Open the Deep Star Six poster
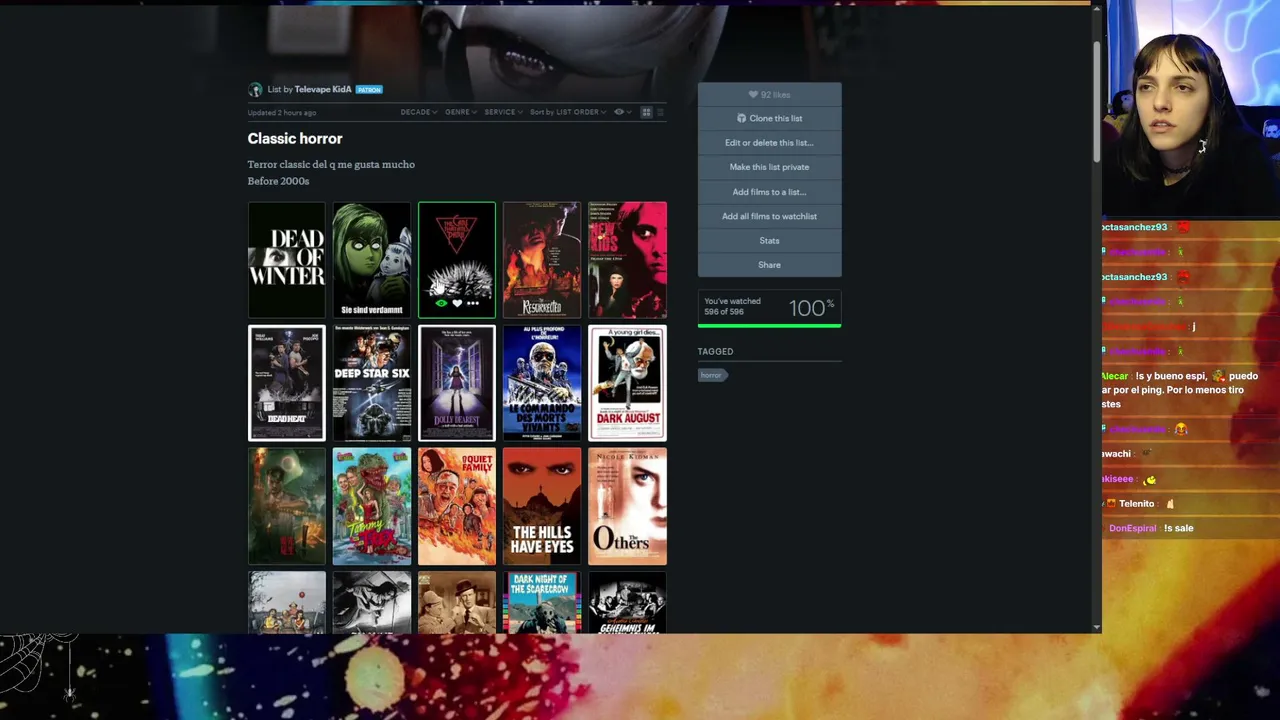Viewport: 1280px width, 720px height. tap(372, 383)
